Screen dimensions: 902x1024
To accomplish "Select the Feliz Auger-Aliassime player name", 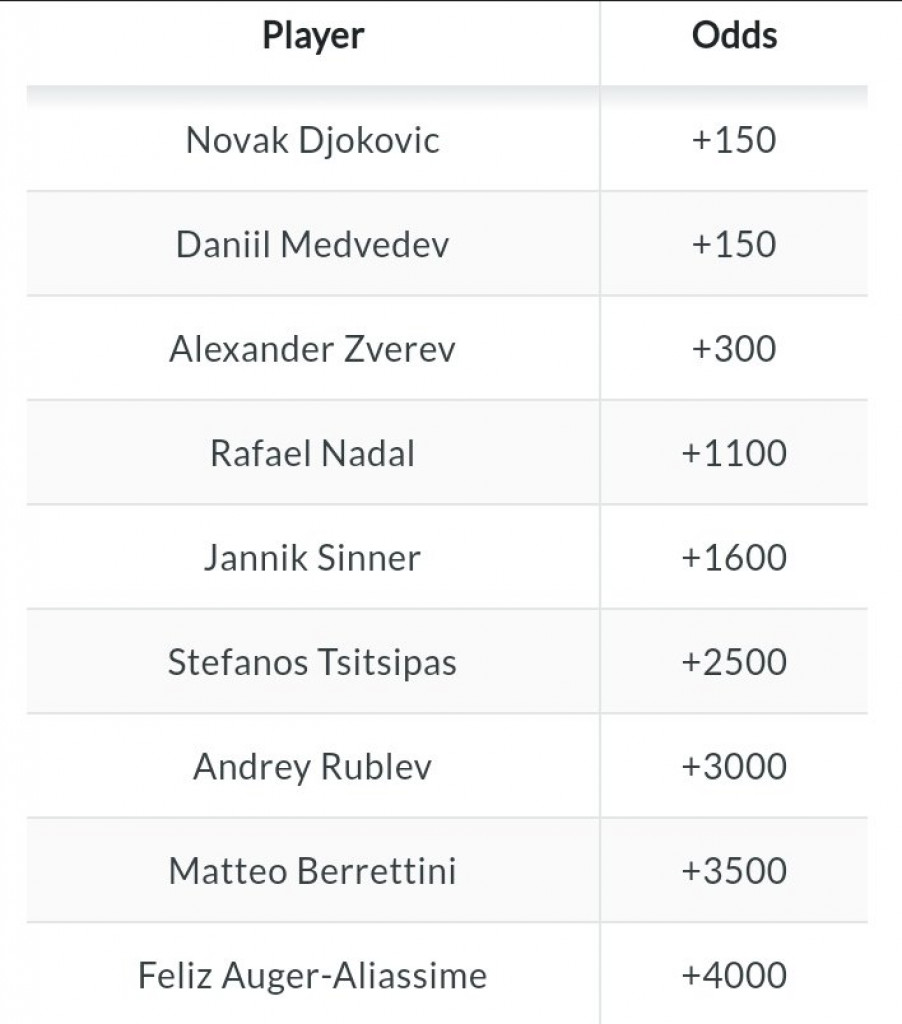I will tap(313, 975).
